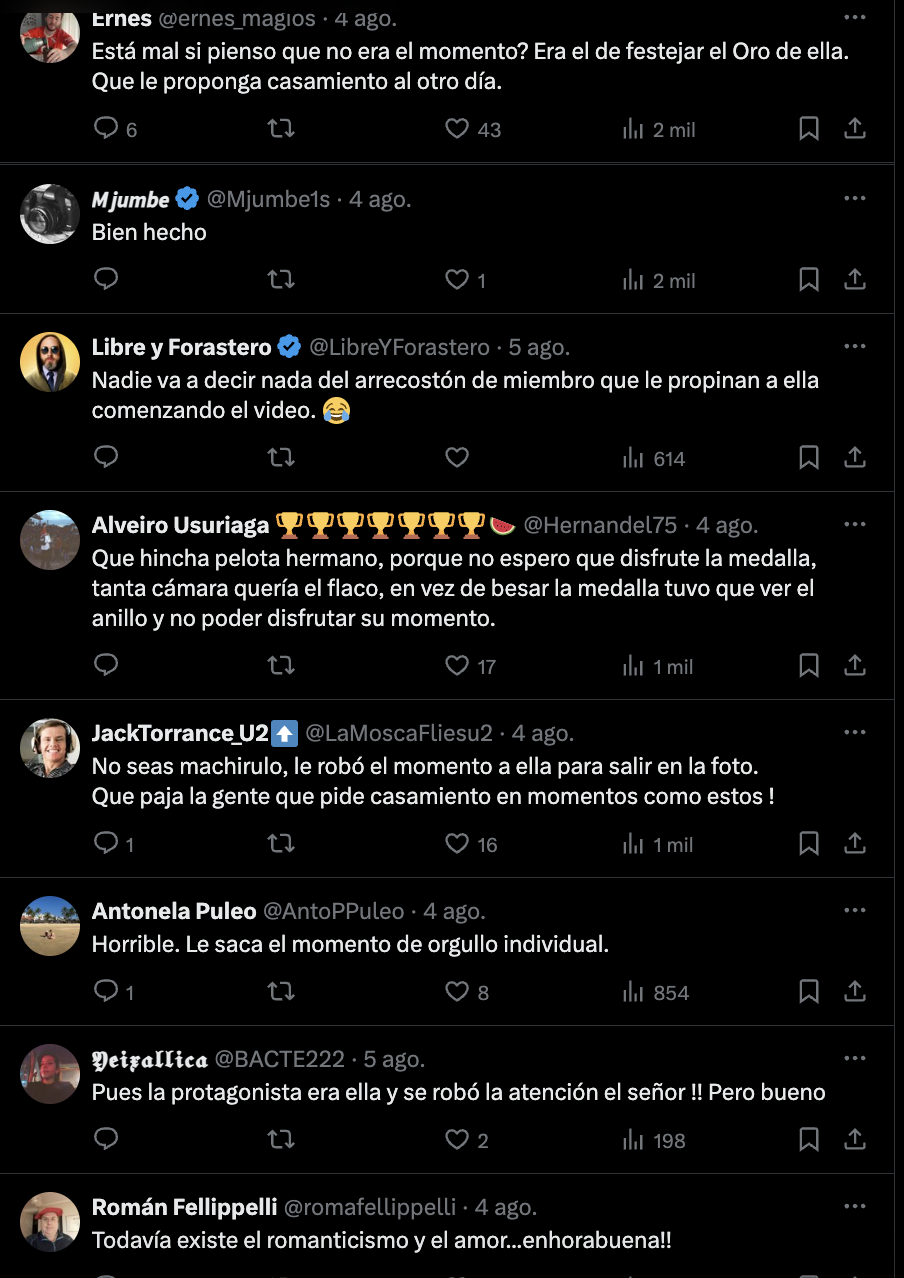
Task: Open @Hernandel75 profile handle link
Action: [x=600, y=525]
